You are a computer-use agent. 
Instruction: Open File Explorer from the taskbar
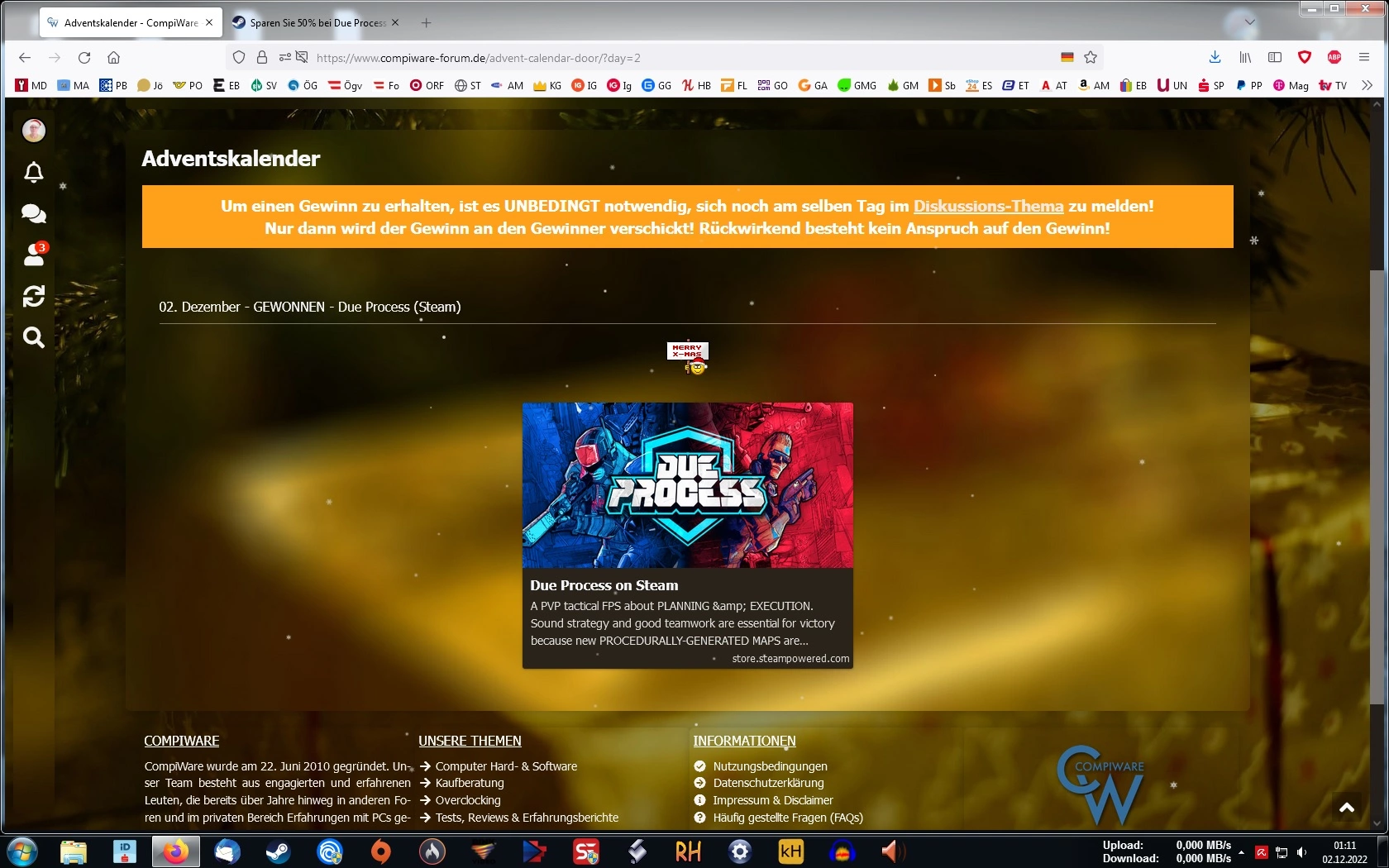coord(74,851)
